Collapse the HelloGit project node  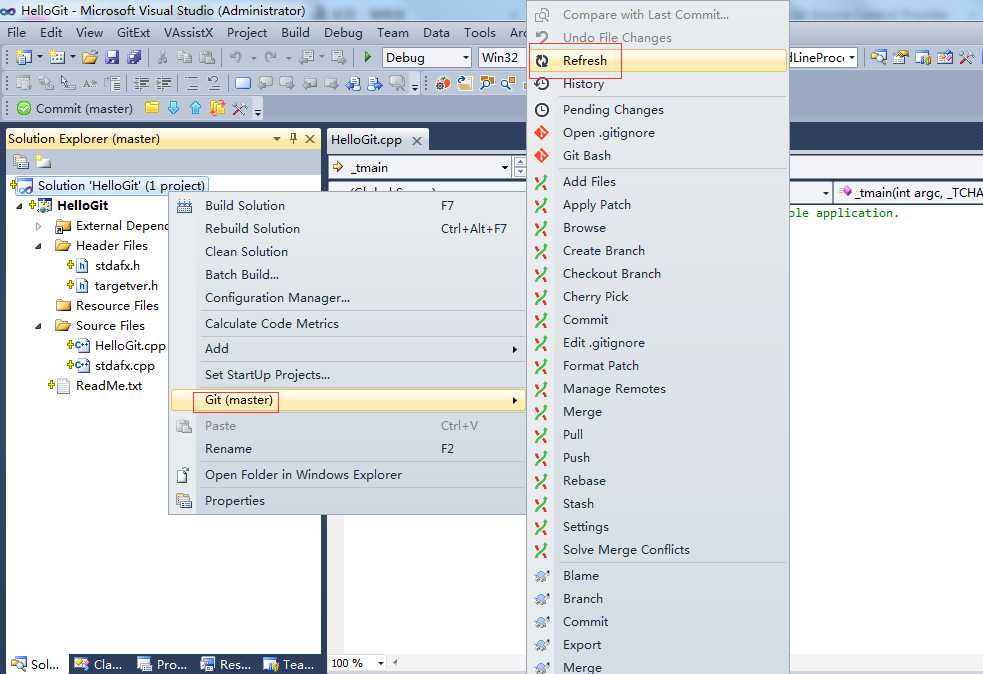coord(19,206)
